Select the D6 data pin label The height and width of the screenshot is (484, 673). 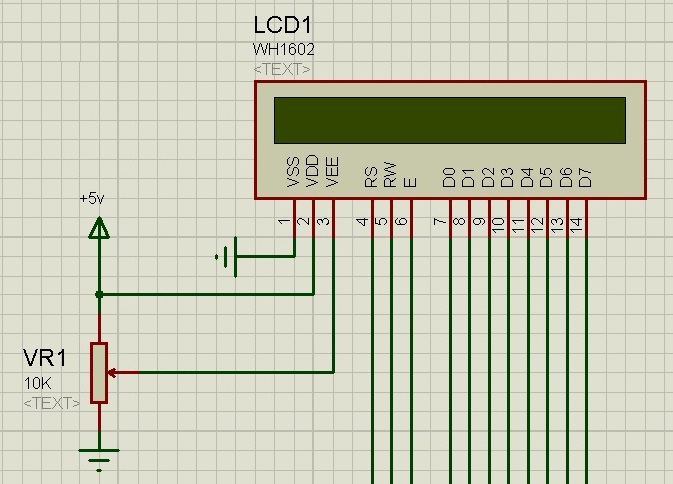coord(566,177)
